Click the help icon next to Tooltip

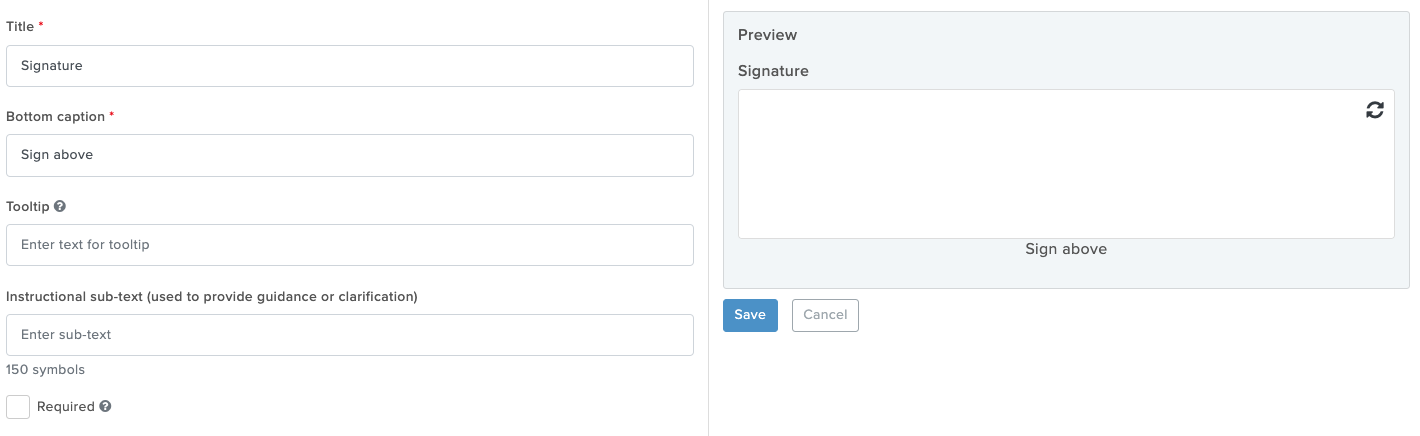tap(60, 207)
